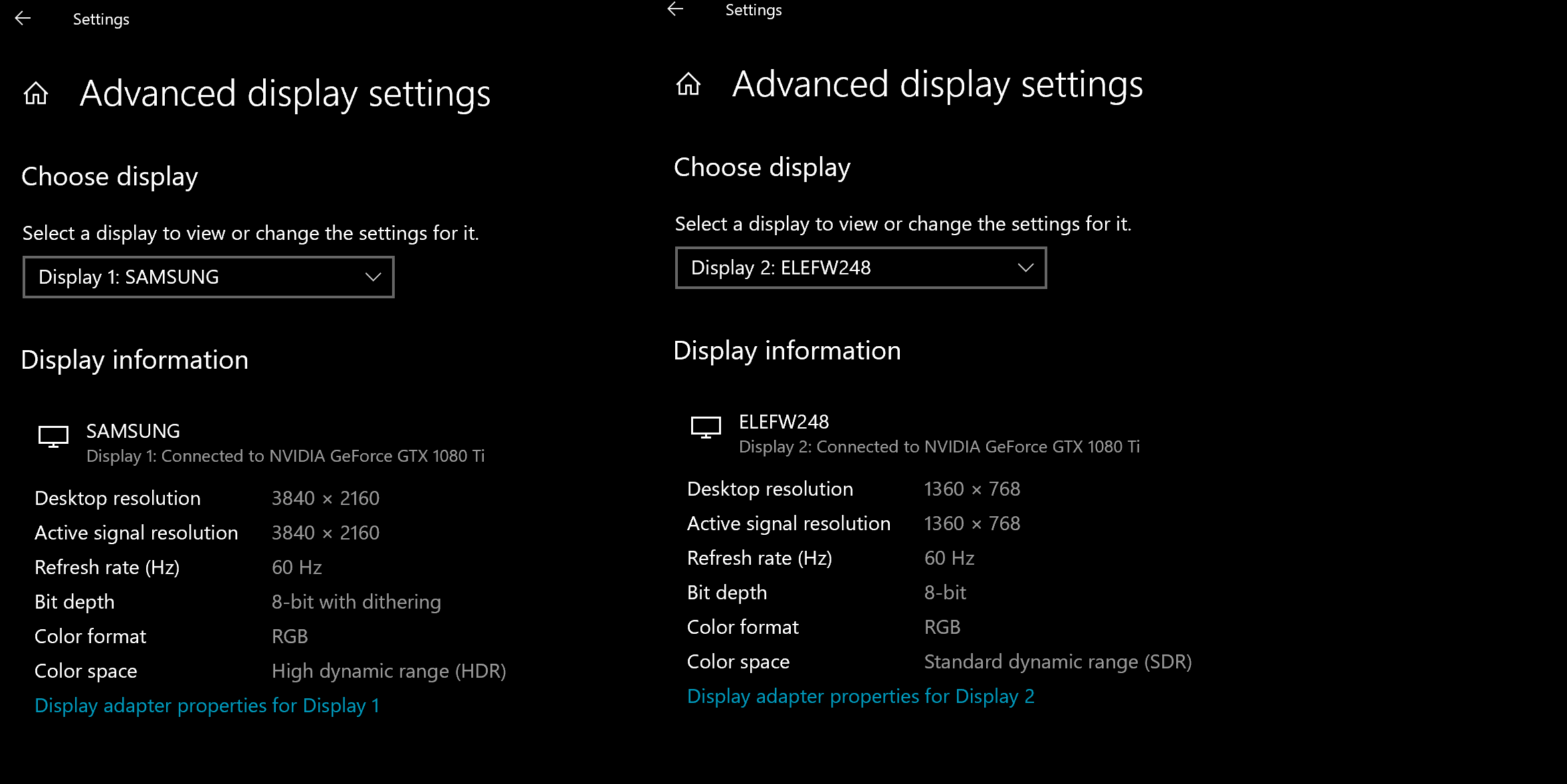Click the Settings label in the left header

101,19
